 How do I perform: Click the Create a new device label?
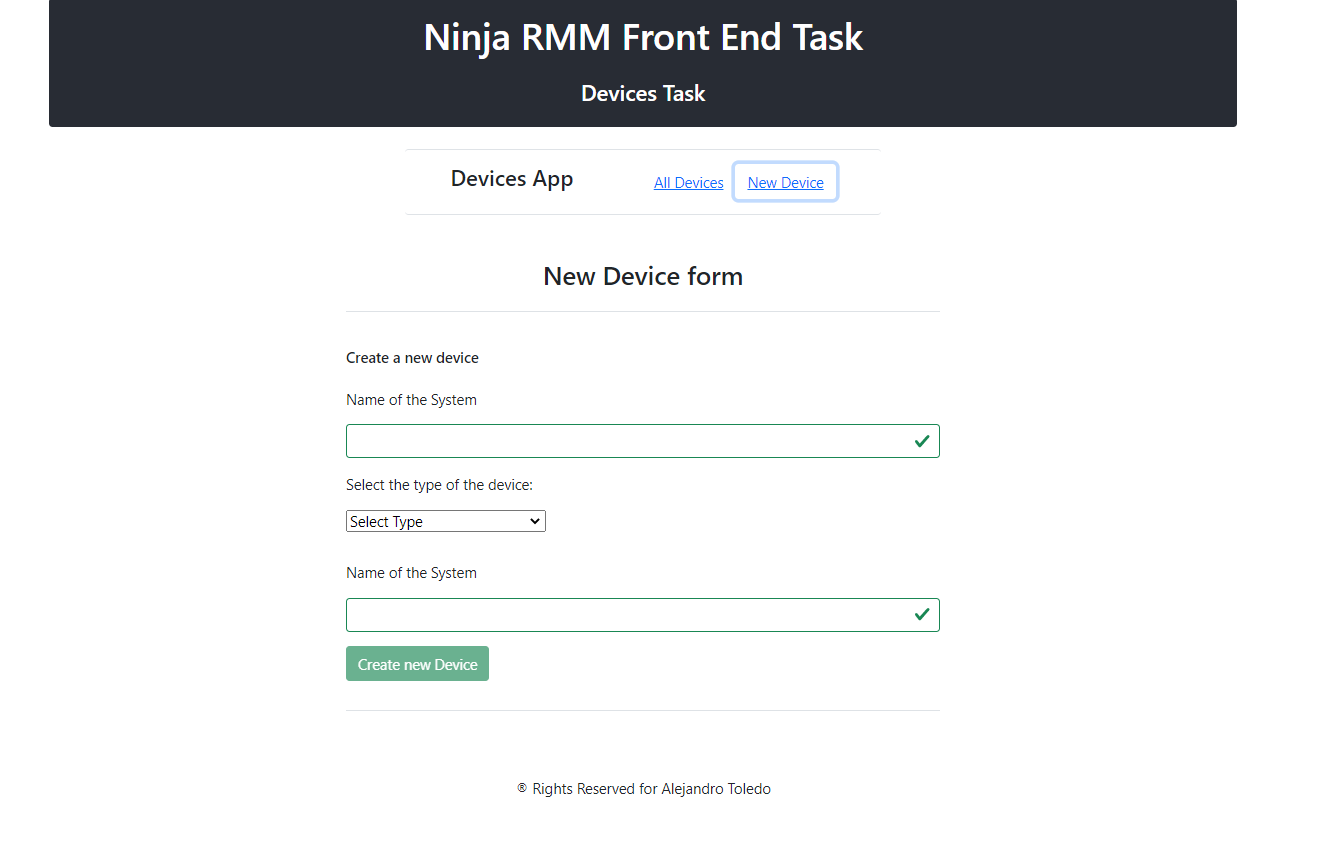pyautogui.click(x=412, y=358)
